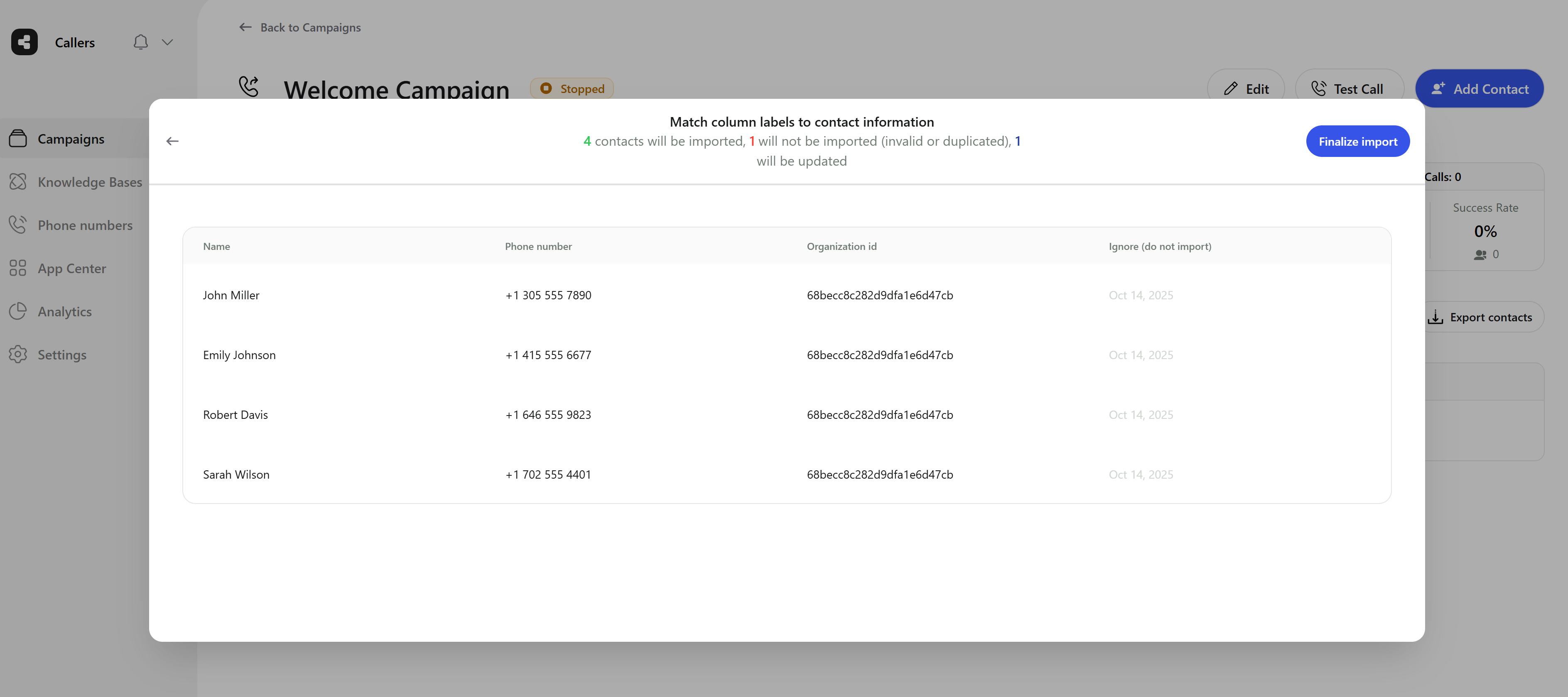Open the notifications bell

(x=141, y=42)
